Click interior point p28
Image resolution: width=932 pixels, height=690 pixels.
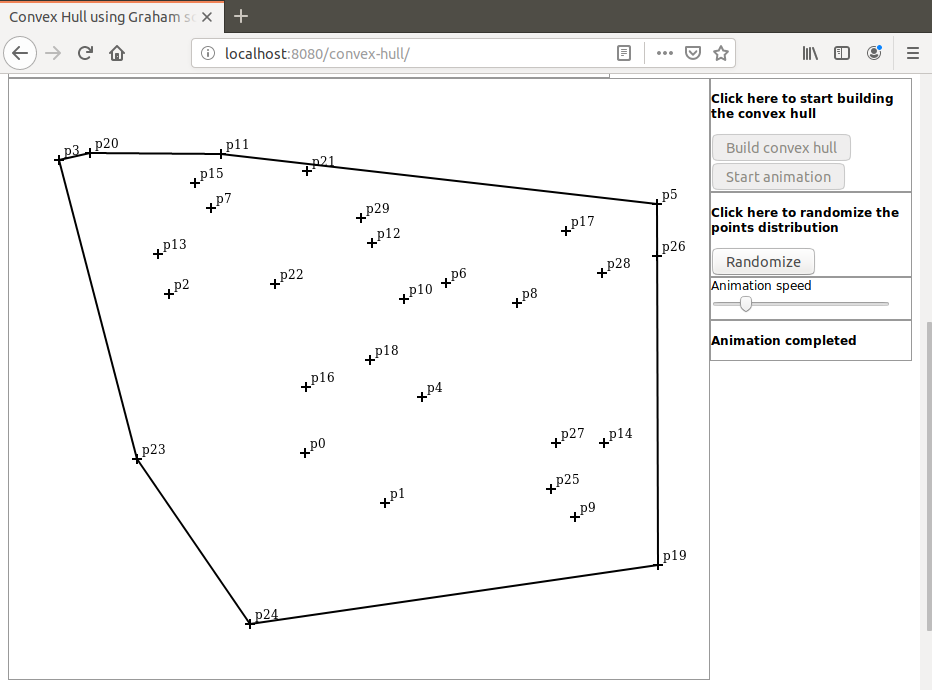pyautogui.click(x=602, y=273)
